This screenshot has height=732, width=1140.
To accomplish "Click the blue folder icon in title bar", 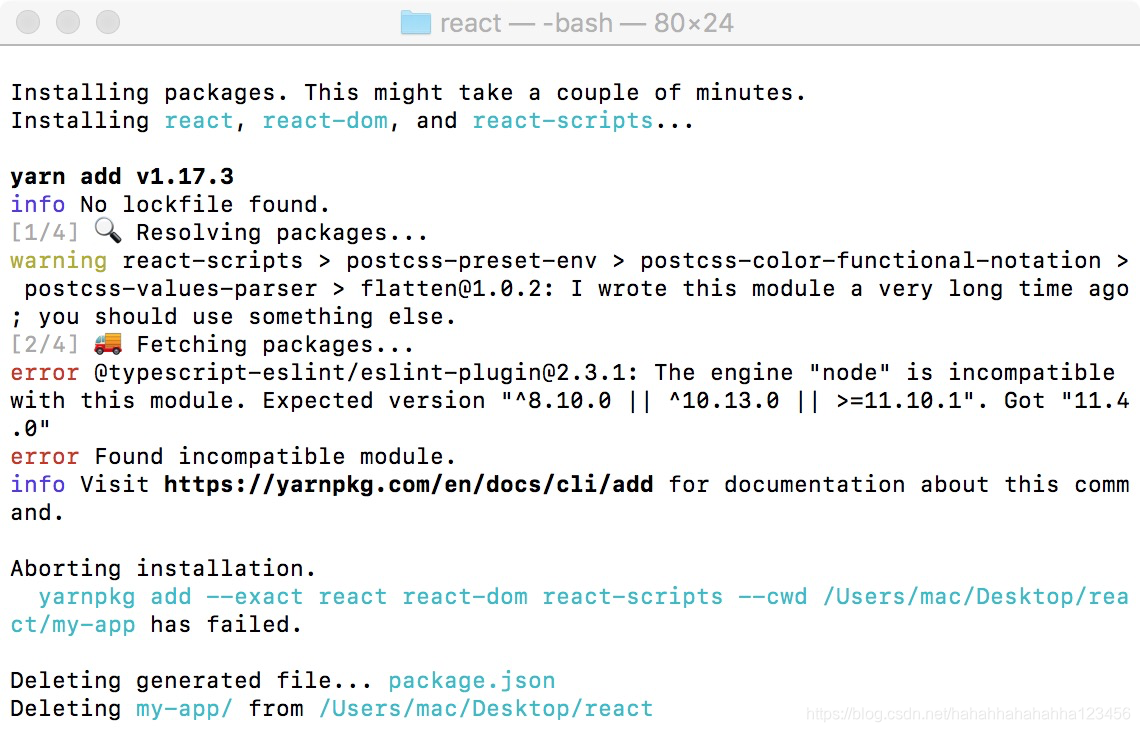I will (x=415, y=22).
